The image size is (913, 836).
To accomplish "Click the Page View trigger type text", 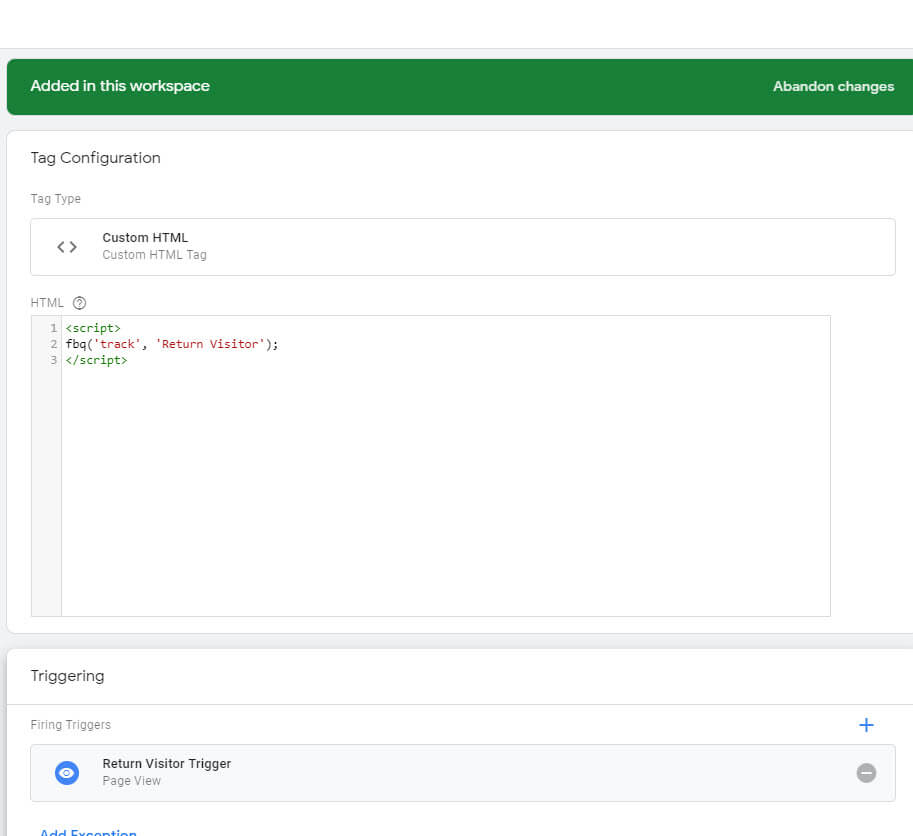I will tap(132, 781).
